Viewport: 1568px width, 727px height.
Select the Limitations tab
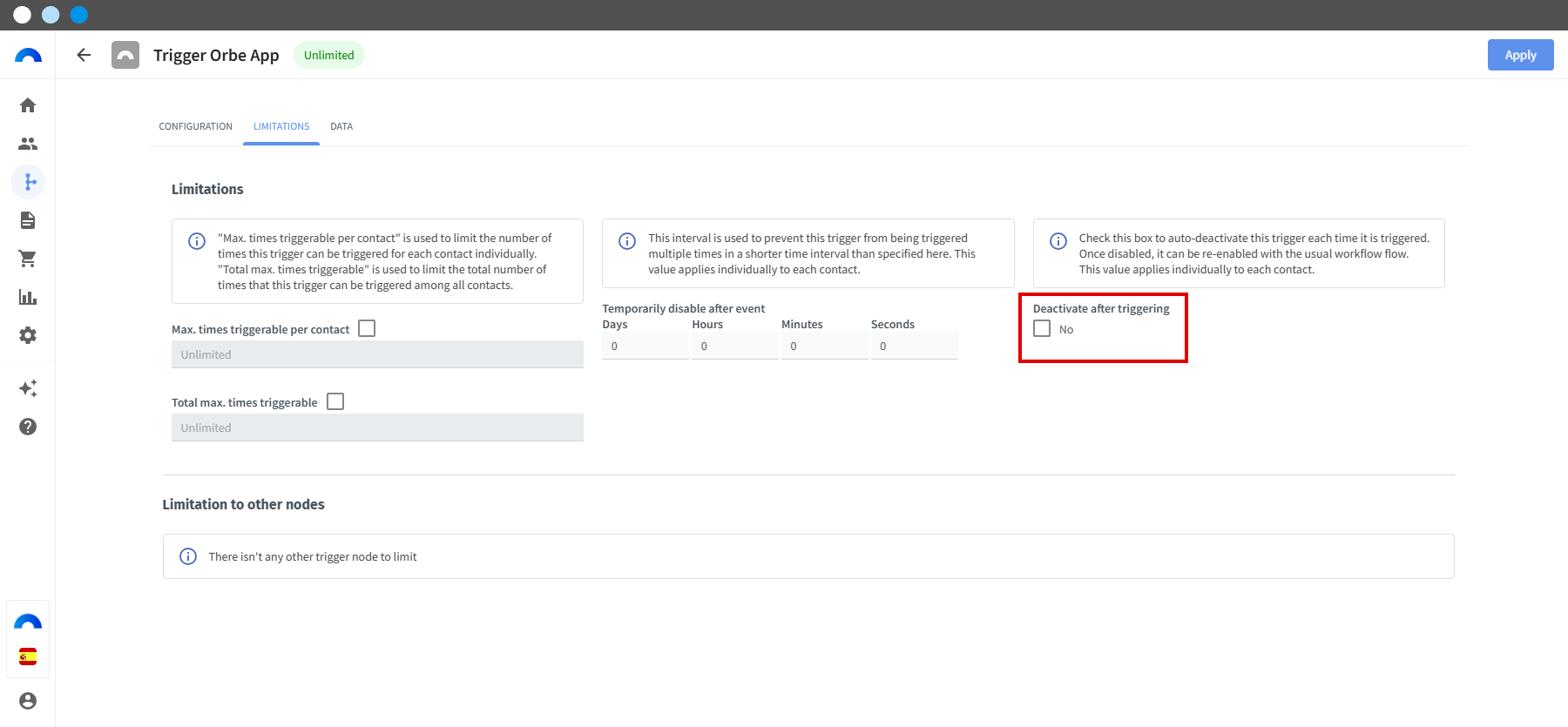(x=281, y=126)
